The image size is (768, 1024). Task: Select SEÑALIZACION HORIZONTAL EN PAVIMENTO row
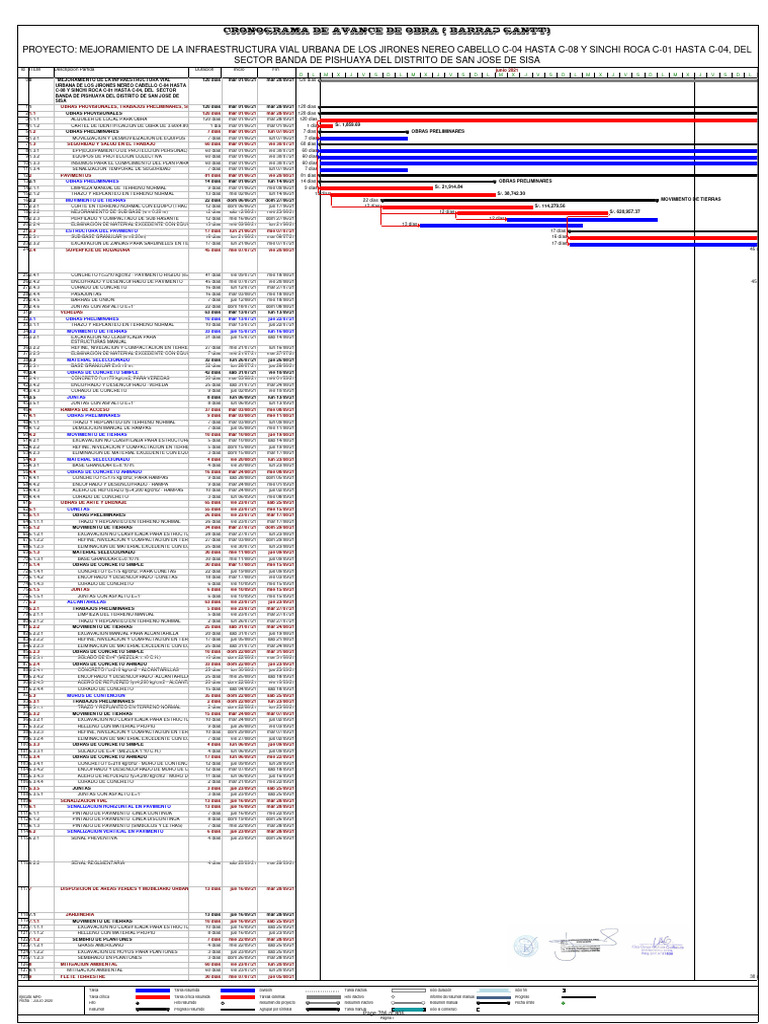(x=157, y=807)
